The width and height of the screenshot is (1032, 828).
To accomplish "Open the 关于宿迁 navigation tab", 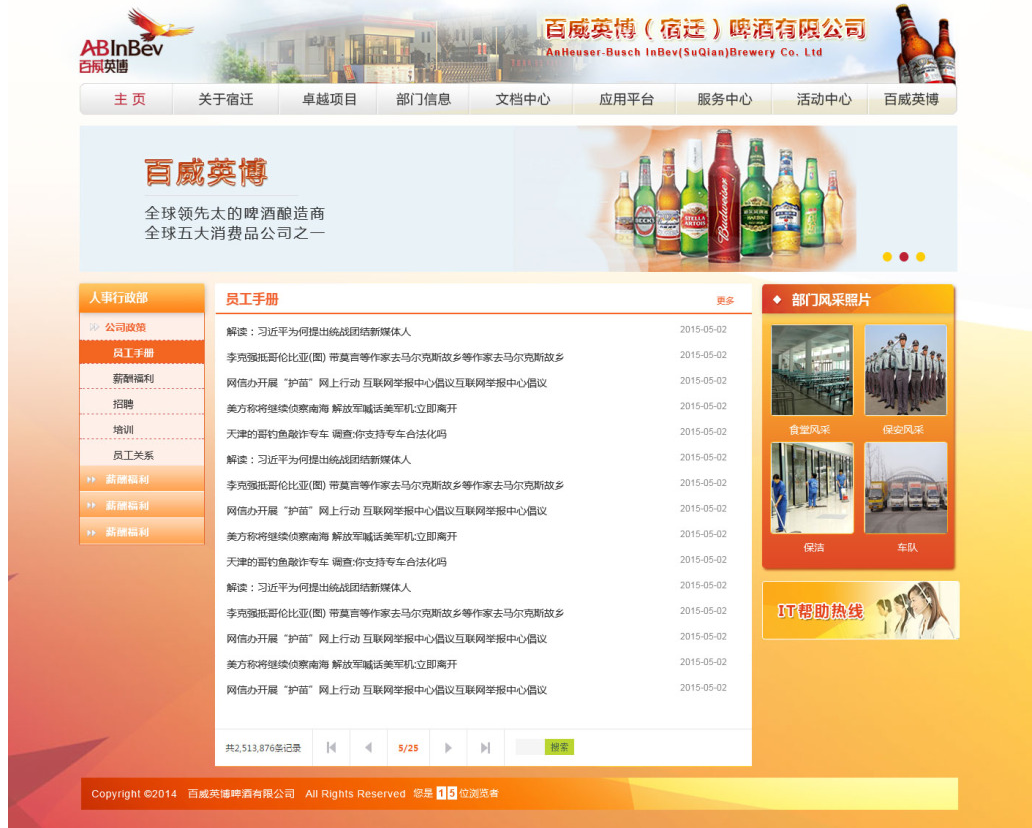I will [226, 99].
